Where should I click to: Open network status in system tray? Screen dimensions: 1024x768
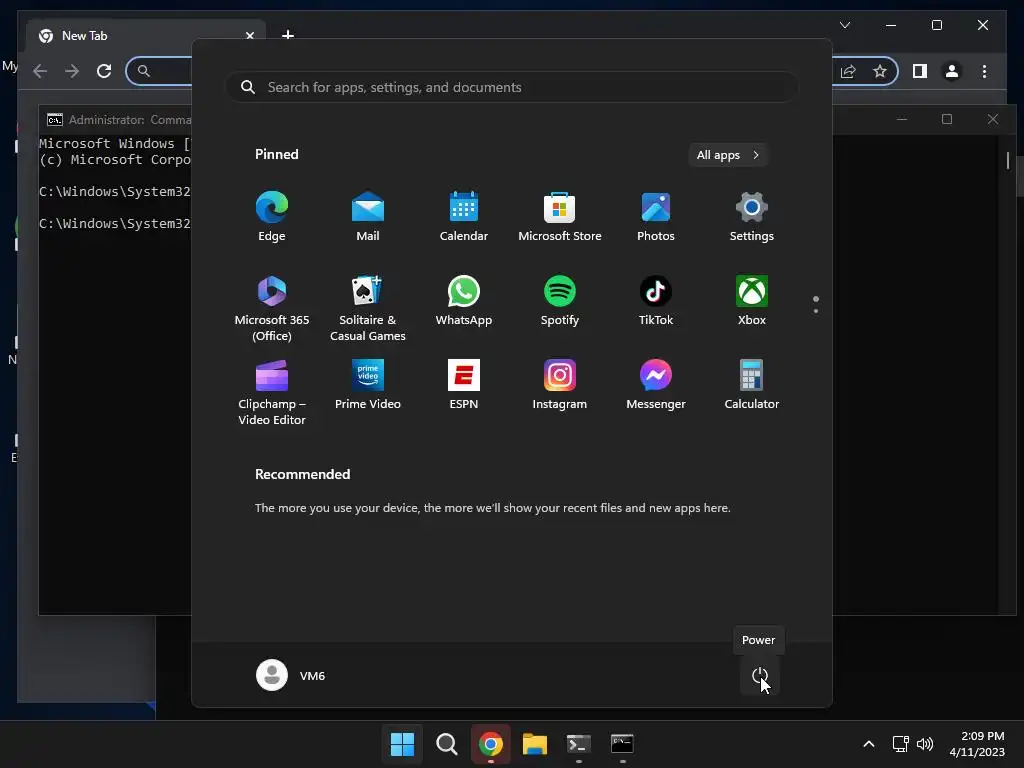click(x=901, y=744)
